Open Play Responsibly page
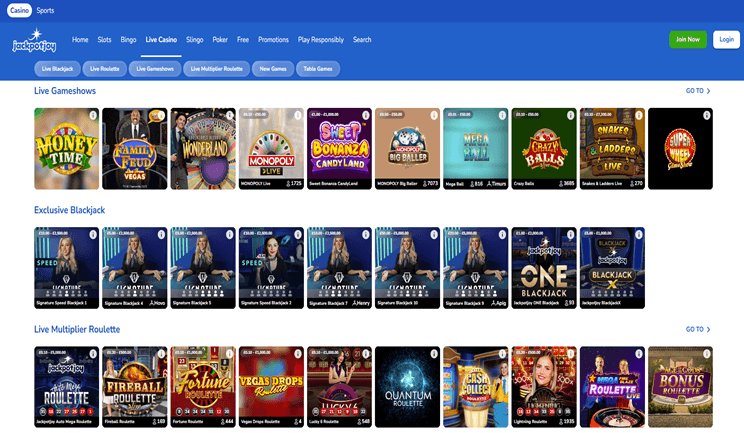744x433 pixels. [x=321, y=40]
